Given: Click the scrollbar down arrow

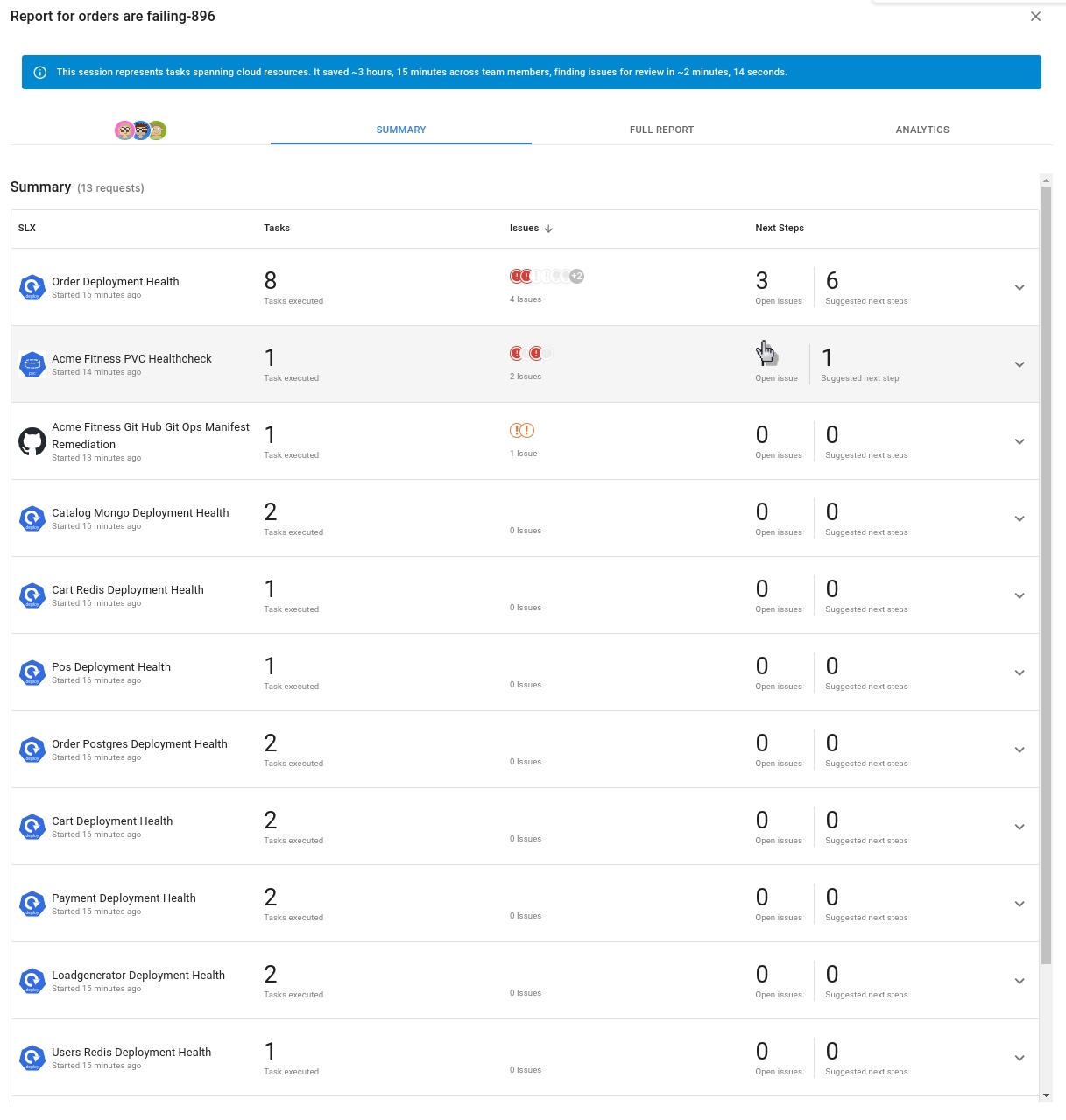Looking at the screenshot, I should 1046,1095.
